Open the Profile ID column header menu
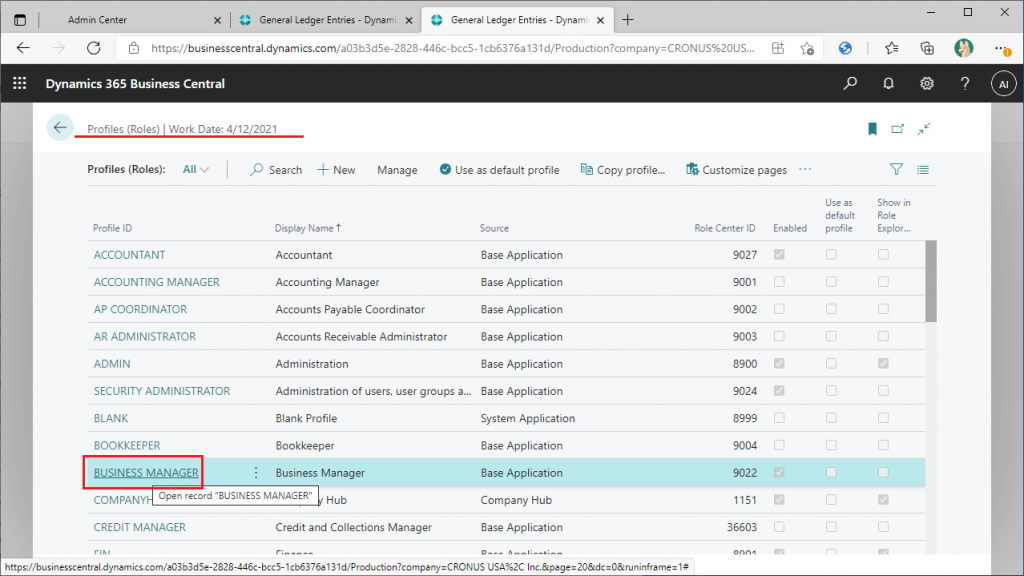 pyautogui.click(x=112, y=228)
